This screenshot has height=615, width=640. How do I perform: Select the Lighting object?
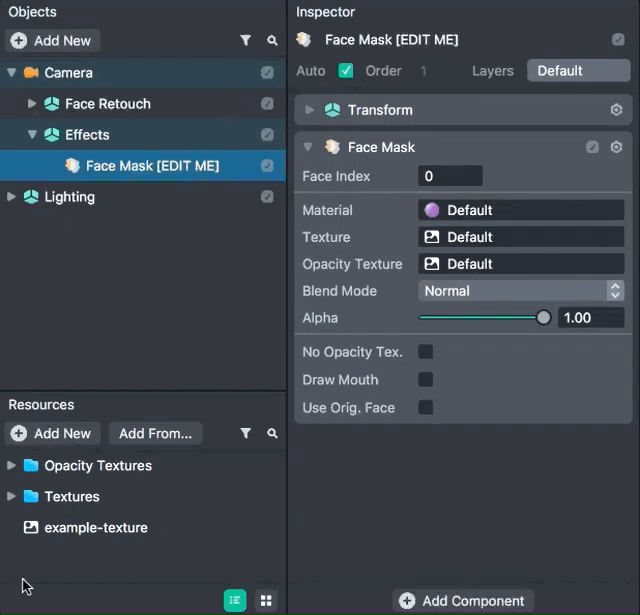pos(69,197)
